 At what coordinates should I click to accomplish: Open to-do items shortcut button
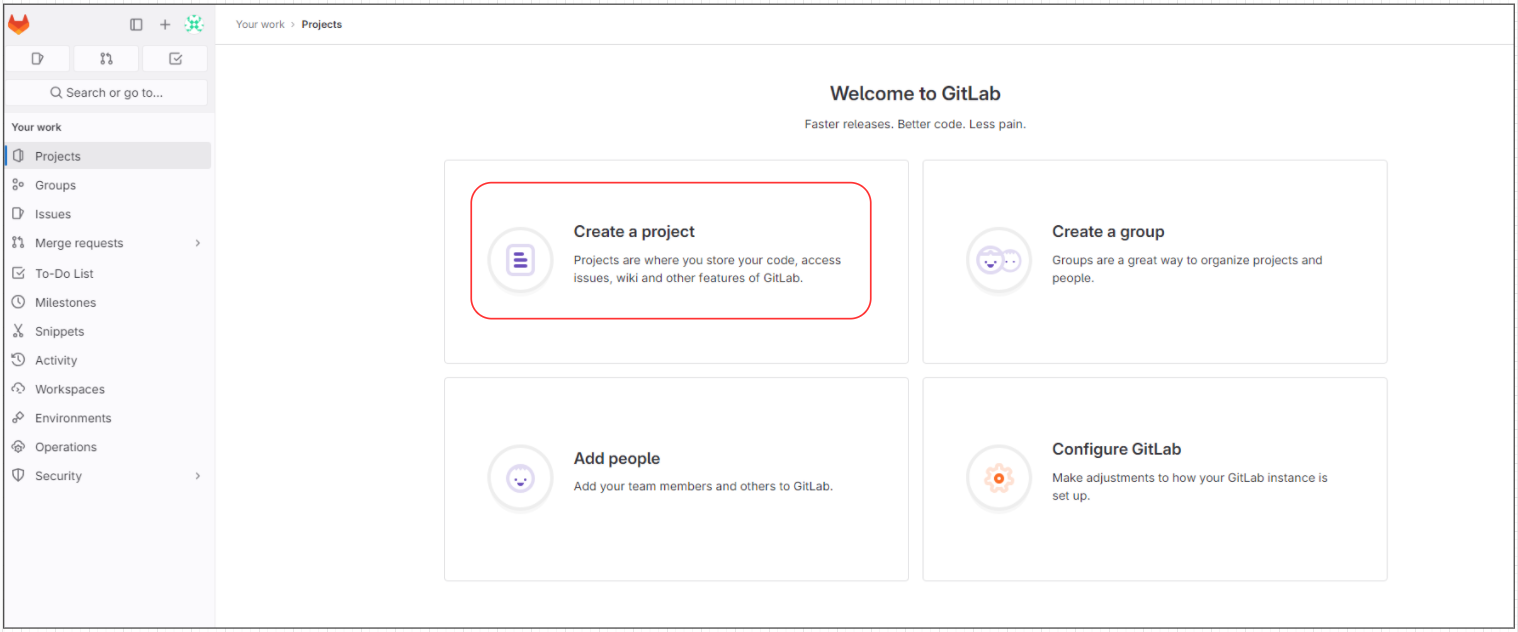pos(175,59)
